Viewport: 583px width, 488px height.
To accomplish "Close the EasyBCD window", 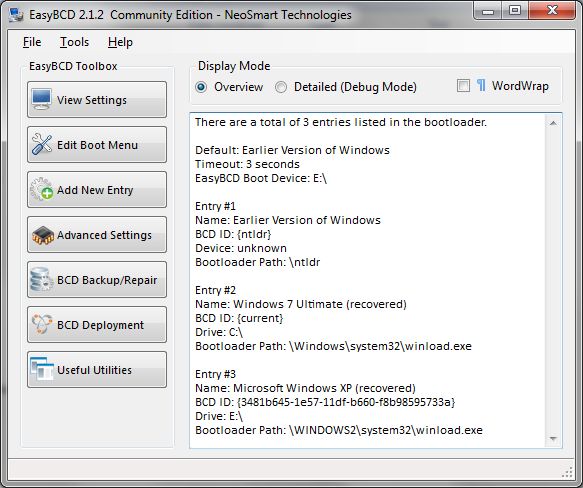I will pyautogui.click(x=552, y=11).
